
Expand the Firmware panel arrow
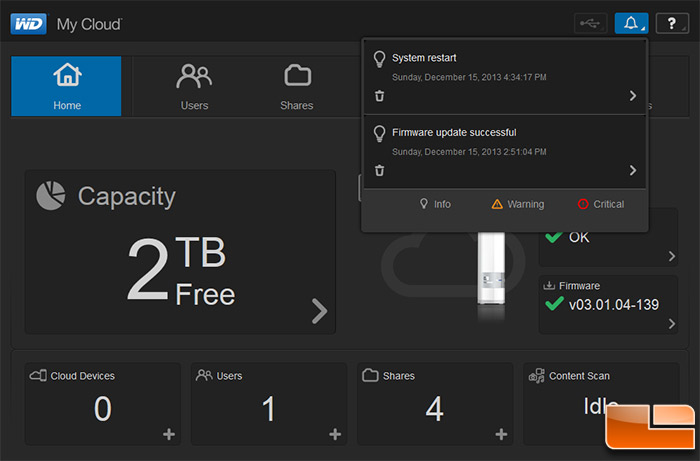click(672, 324)
